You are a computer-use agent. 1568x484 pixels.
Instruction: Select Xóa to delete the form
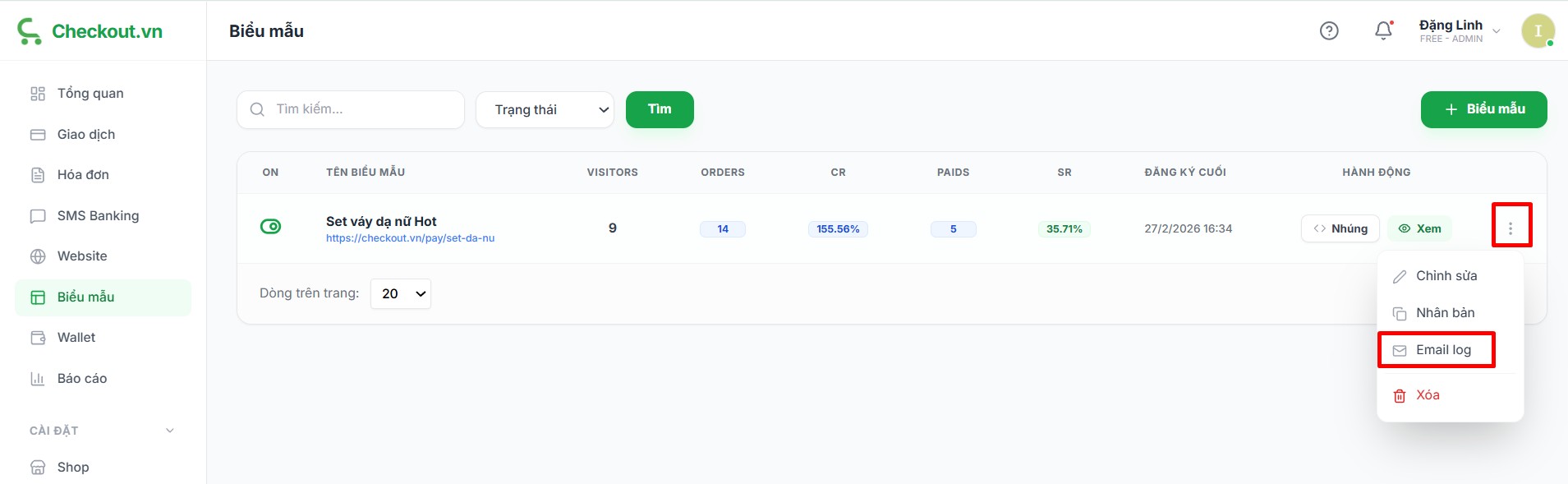1428,395
